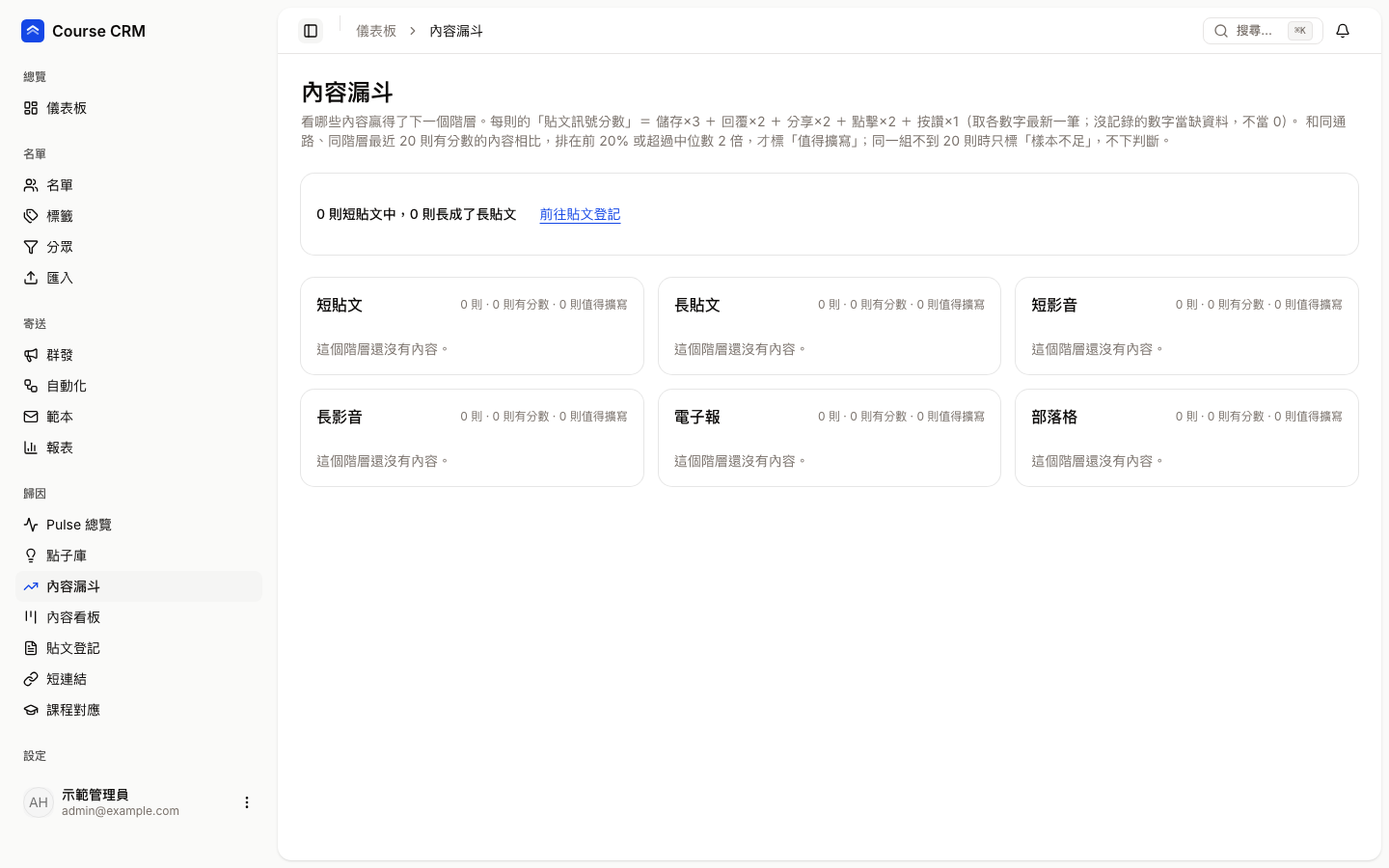The width and height of the screenshot is (1389, 868).
Task: Click 內容漏斗 current breadcrumb text
Action: tap(456, 31)
